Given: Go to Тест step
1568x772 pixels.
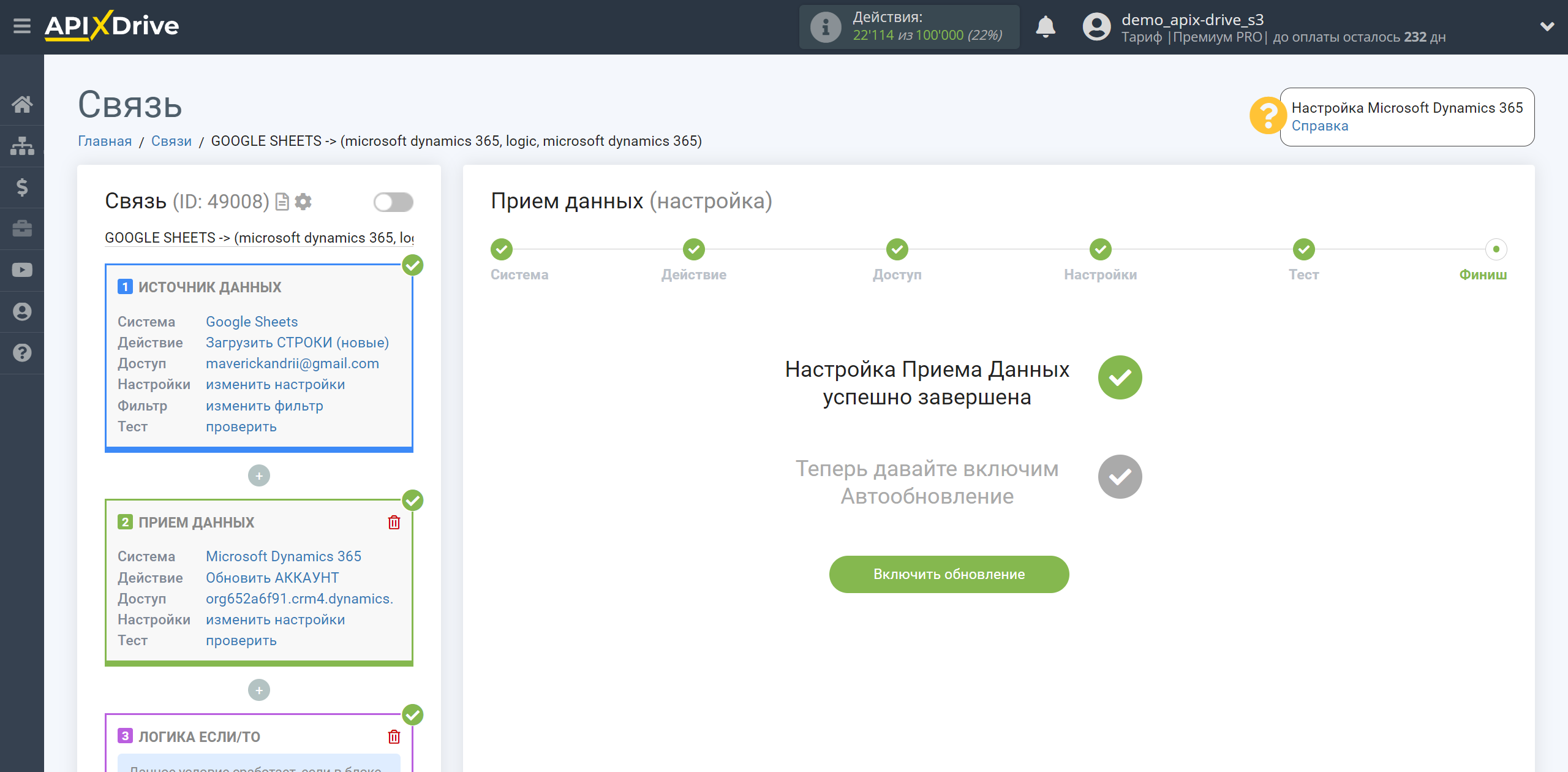Looking at the screenshot, I should (x=1304, y=249).
